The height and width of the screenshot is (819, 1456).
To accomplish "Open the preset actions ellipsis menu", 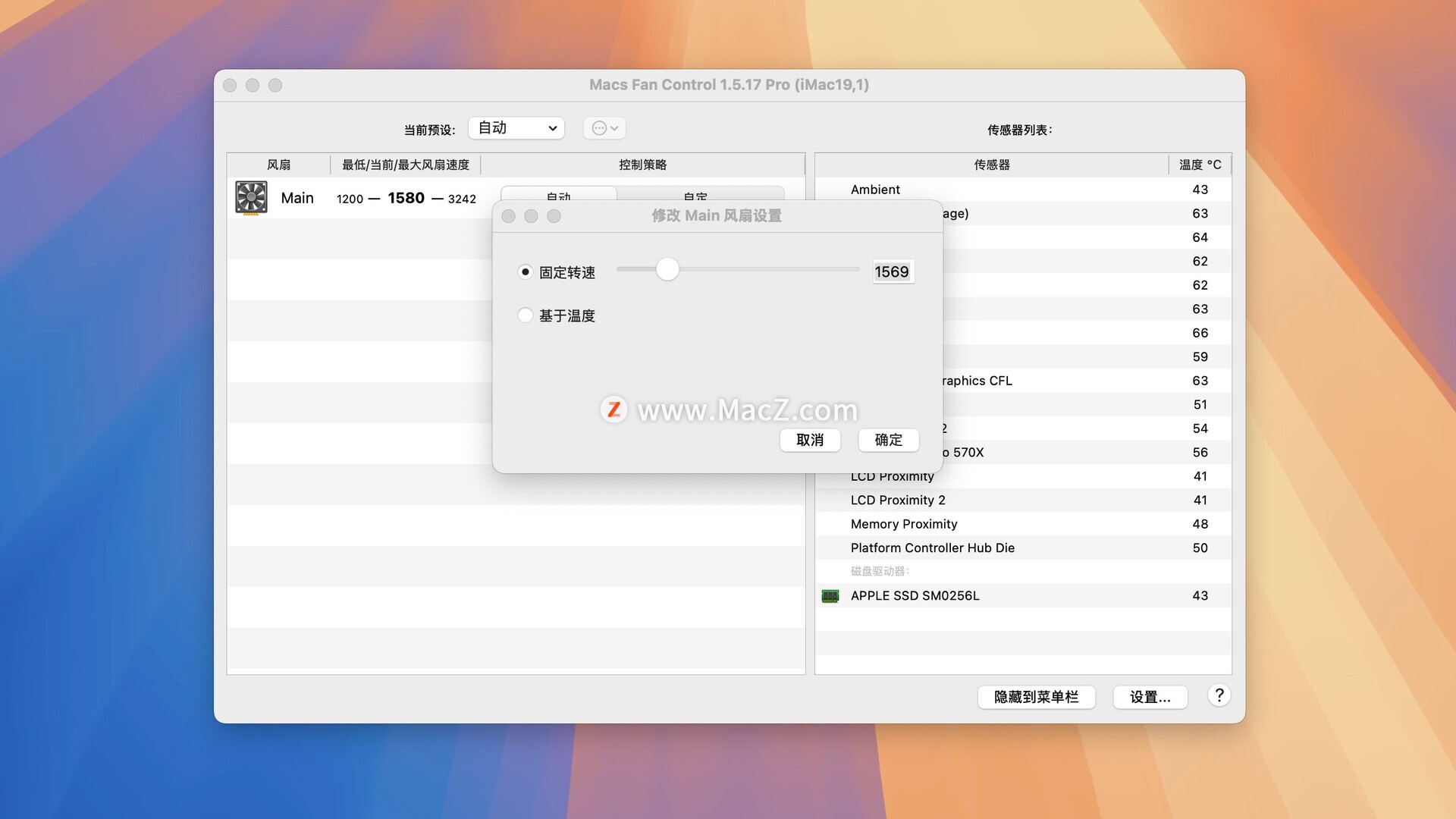I will pos(604,128).
